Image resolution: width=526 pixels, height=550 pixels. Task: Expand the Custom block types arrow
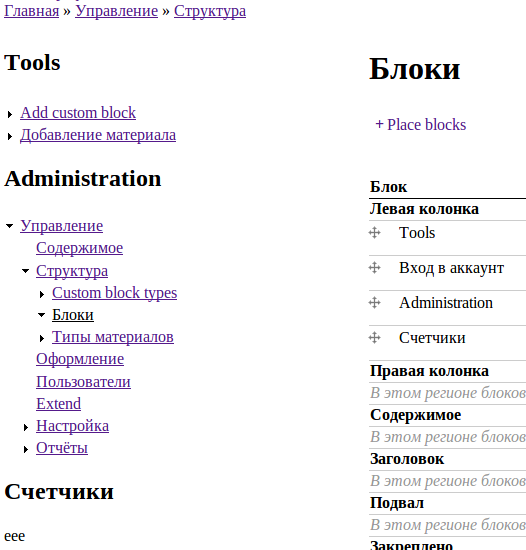(42, 294)
